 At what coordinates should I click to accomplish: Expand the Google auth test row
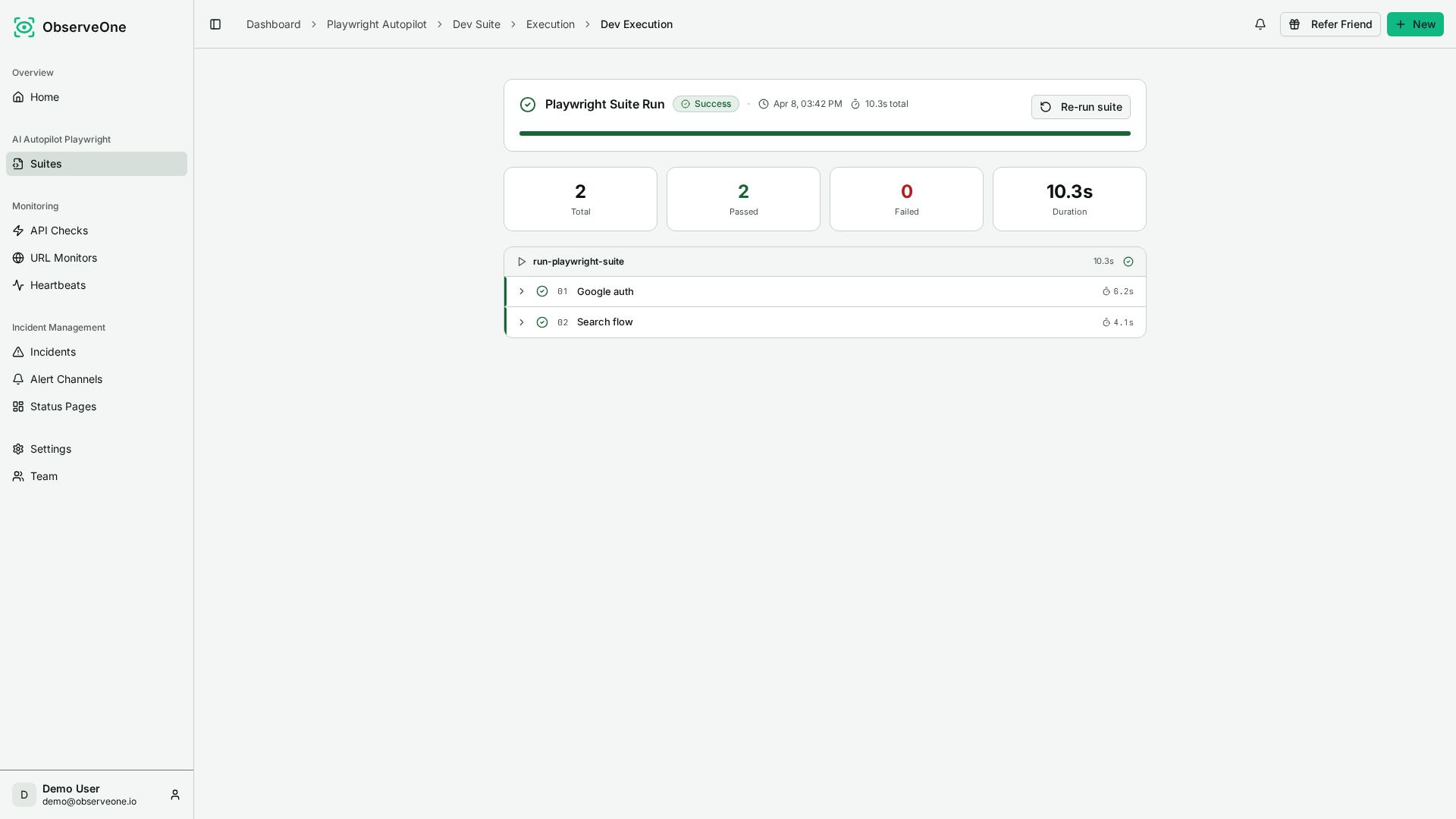(522, 291)
